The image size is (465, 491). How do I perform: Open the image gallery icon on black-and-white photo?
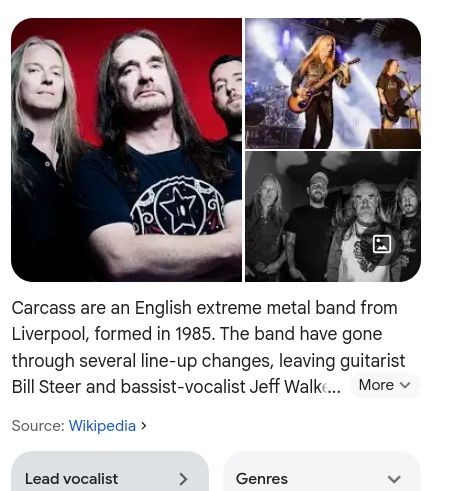tap(382, 244)
